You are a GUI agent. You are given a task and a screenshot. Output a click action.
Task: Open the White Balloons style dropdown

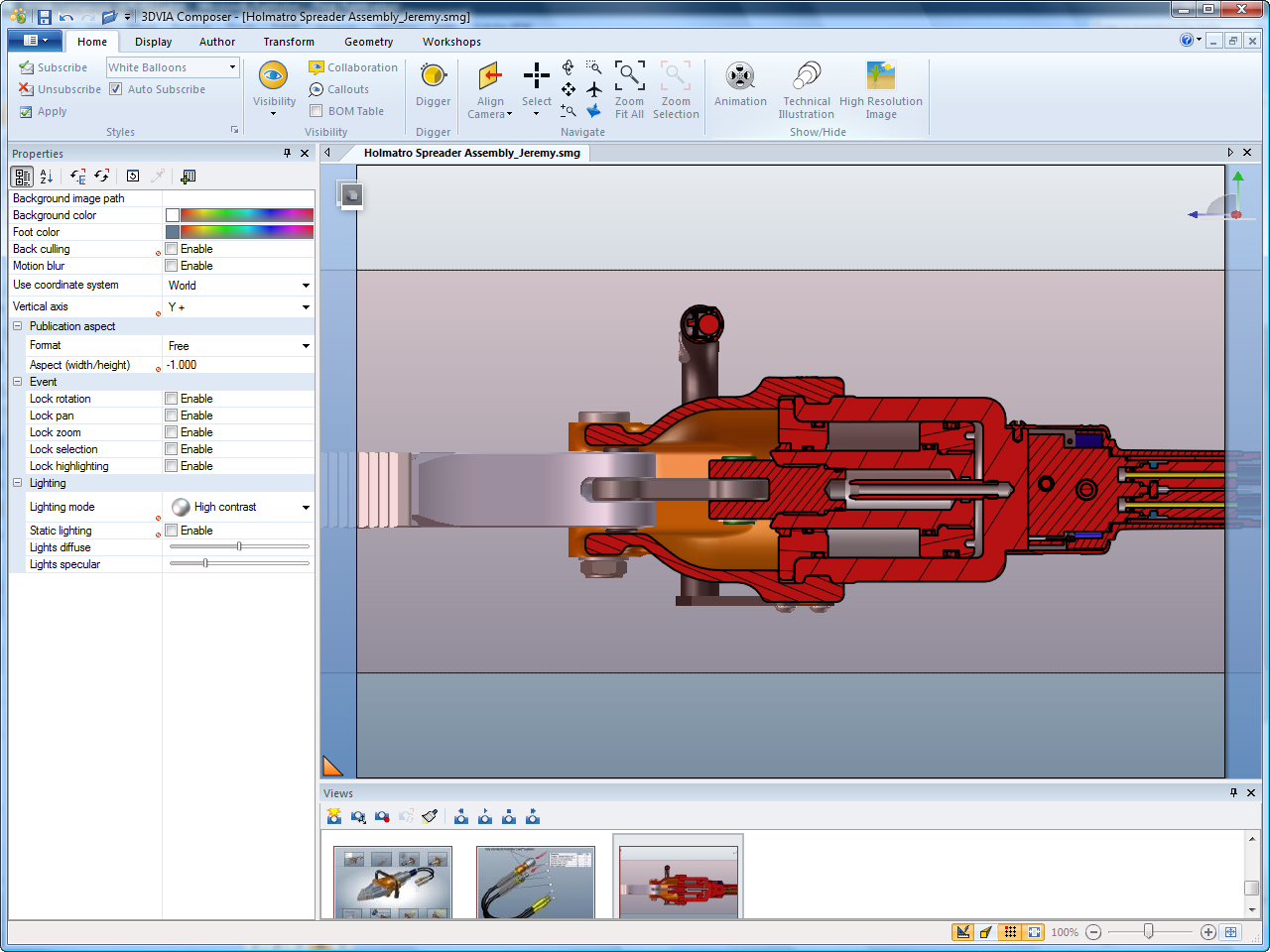232,67
